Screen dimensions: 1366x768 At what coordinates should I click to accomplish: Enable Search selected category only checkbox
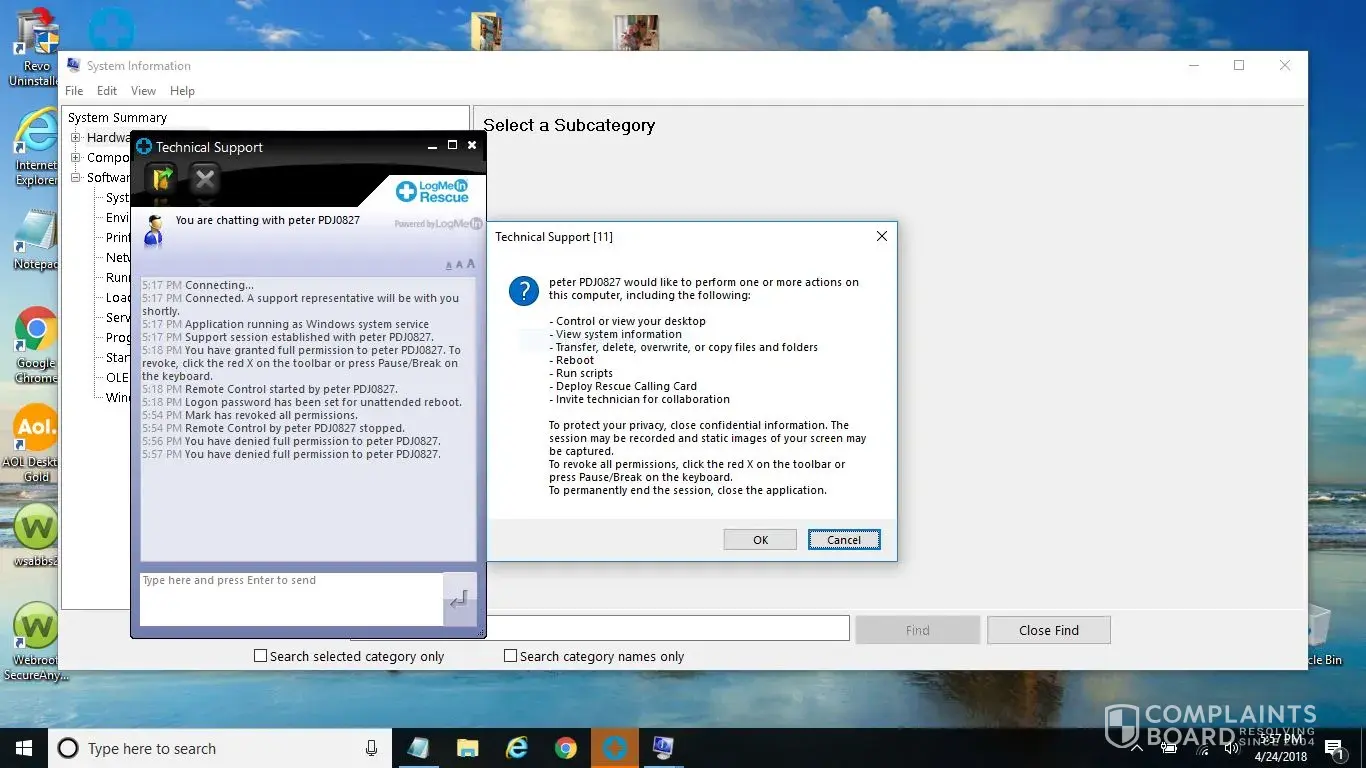261,656
